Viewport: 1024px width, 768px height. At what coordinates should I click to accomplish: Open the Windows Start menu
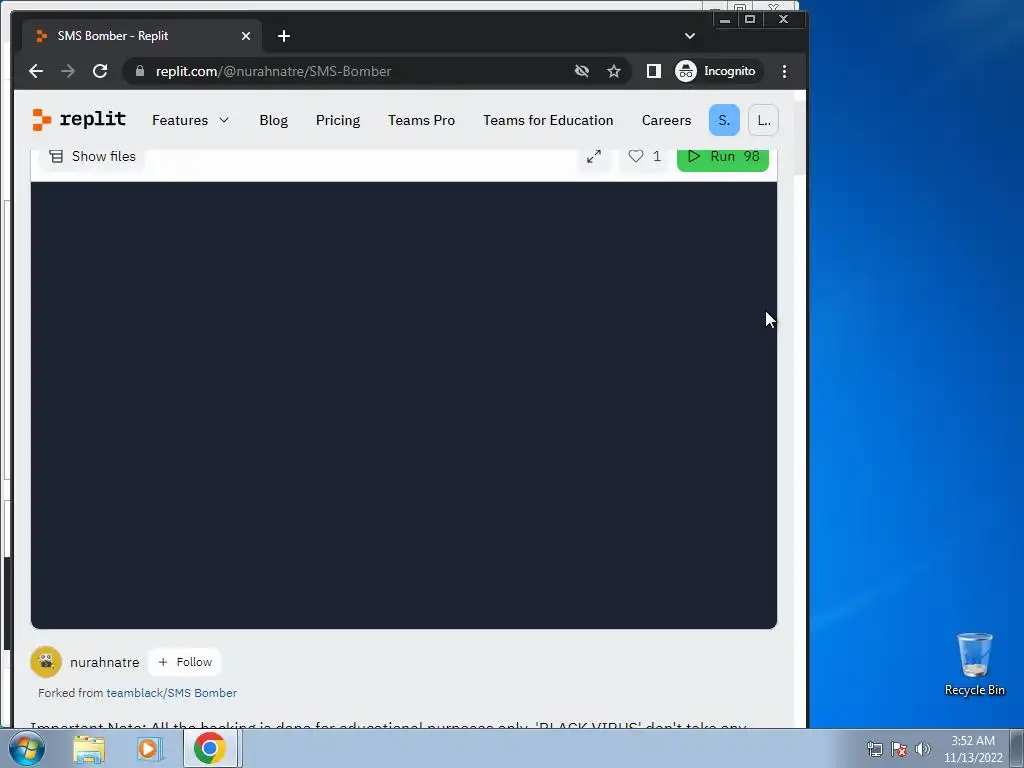tap(26, 748)
